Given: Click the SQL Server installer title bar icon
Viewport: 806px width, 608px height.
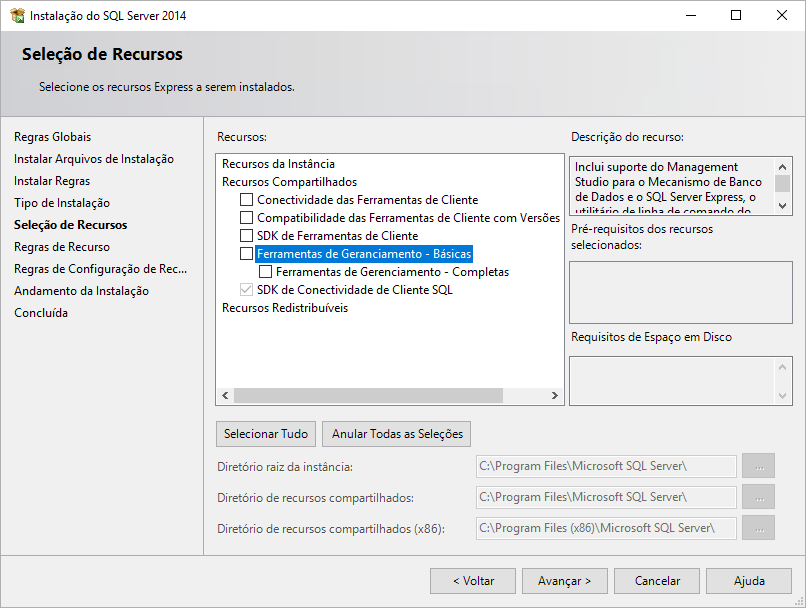Looking at the screenshot, I should [x=17, y=16].
